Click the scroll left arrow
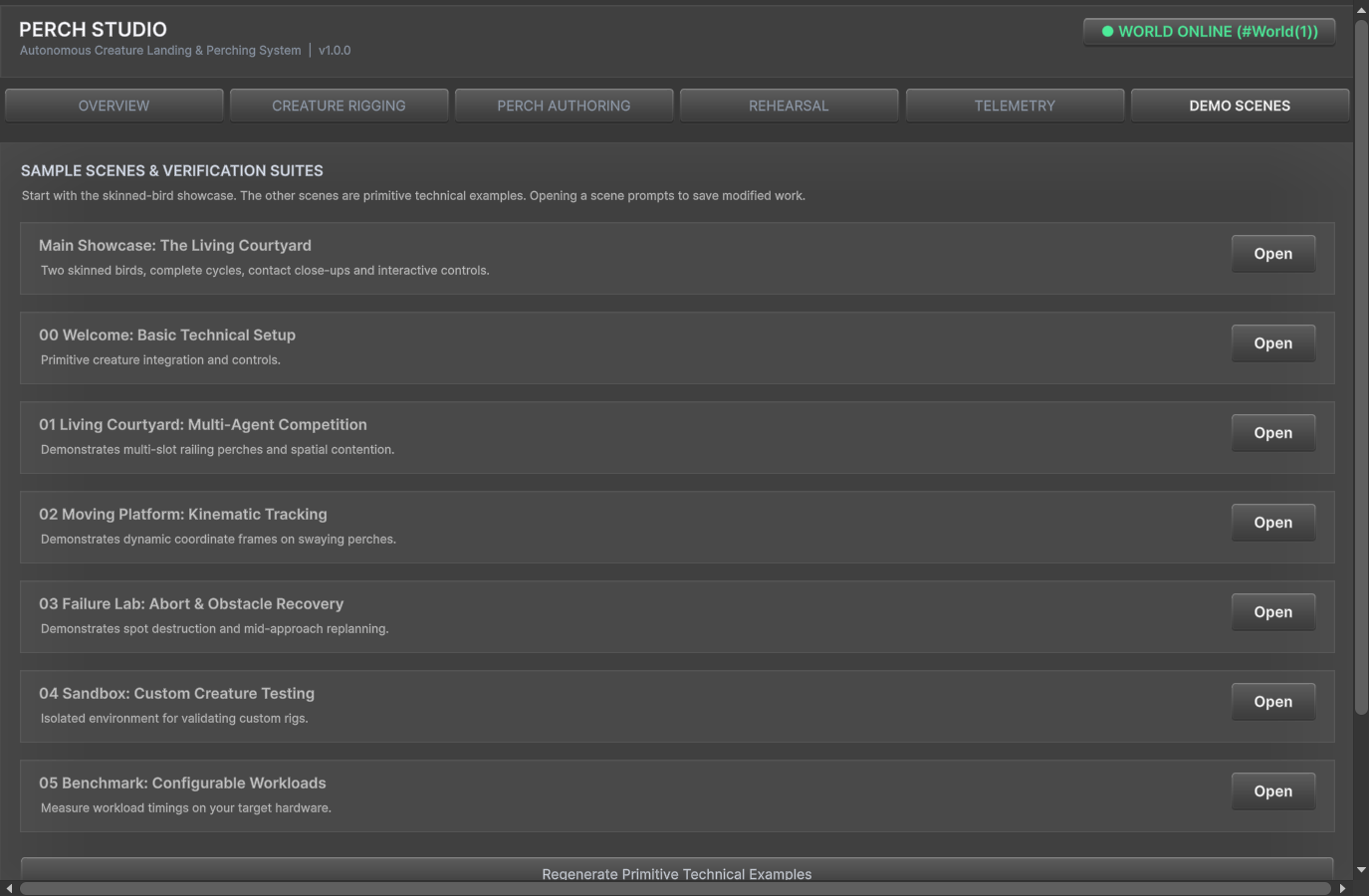 (9, 888)
